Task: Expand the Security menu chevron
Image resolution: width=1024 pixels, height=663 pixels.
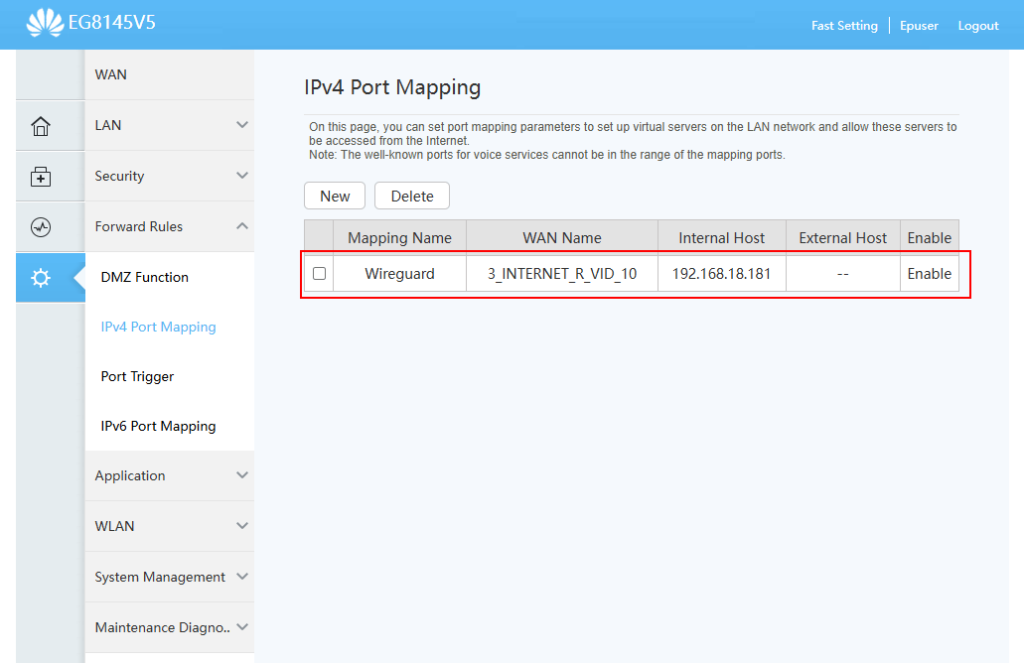Action: [x=242, y=176]
